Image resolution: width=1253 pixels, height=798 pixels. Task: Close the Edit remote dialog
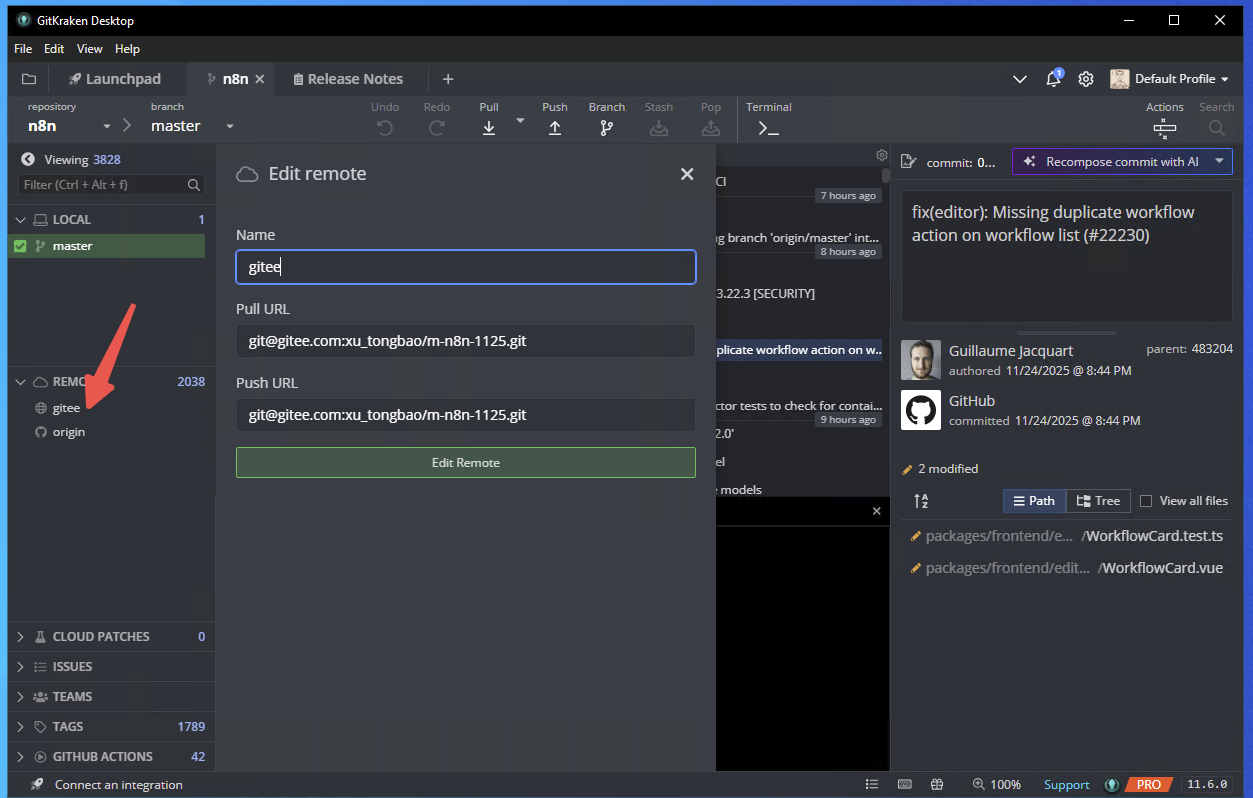click(x=687, y=174)
